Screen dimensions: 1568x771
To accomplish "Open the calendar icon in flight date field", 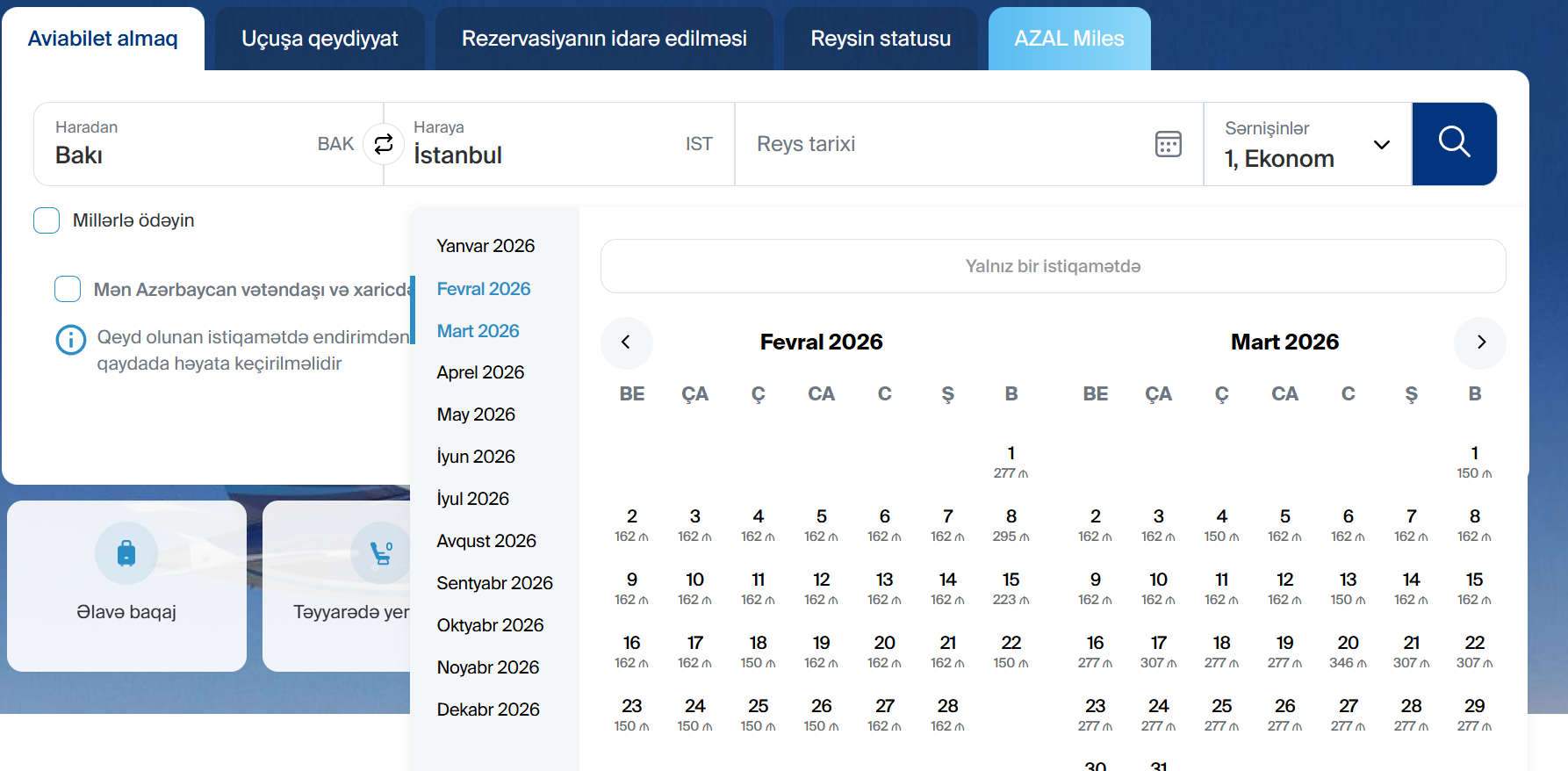I will (x=1168, y=144).
